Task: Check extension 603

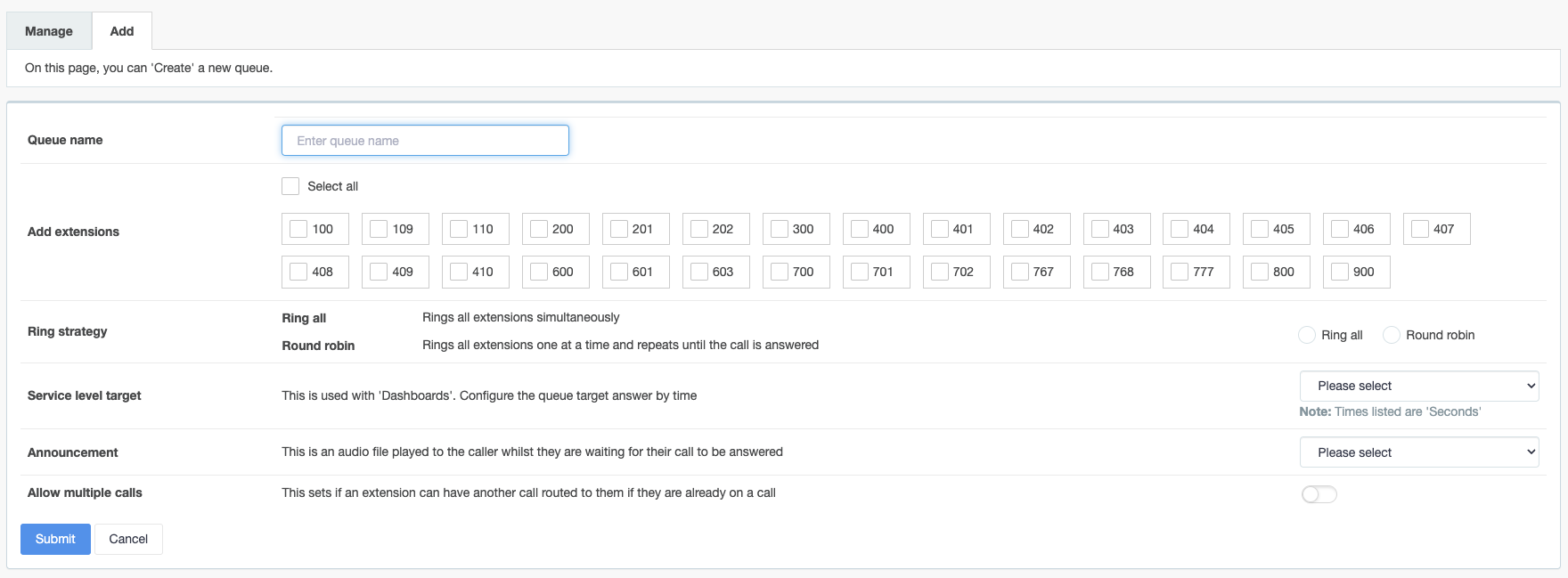Action: point(699,272)
